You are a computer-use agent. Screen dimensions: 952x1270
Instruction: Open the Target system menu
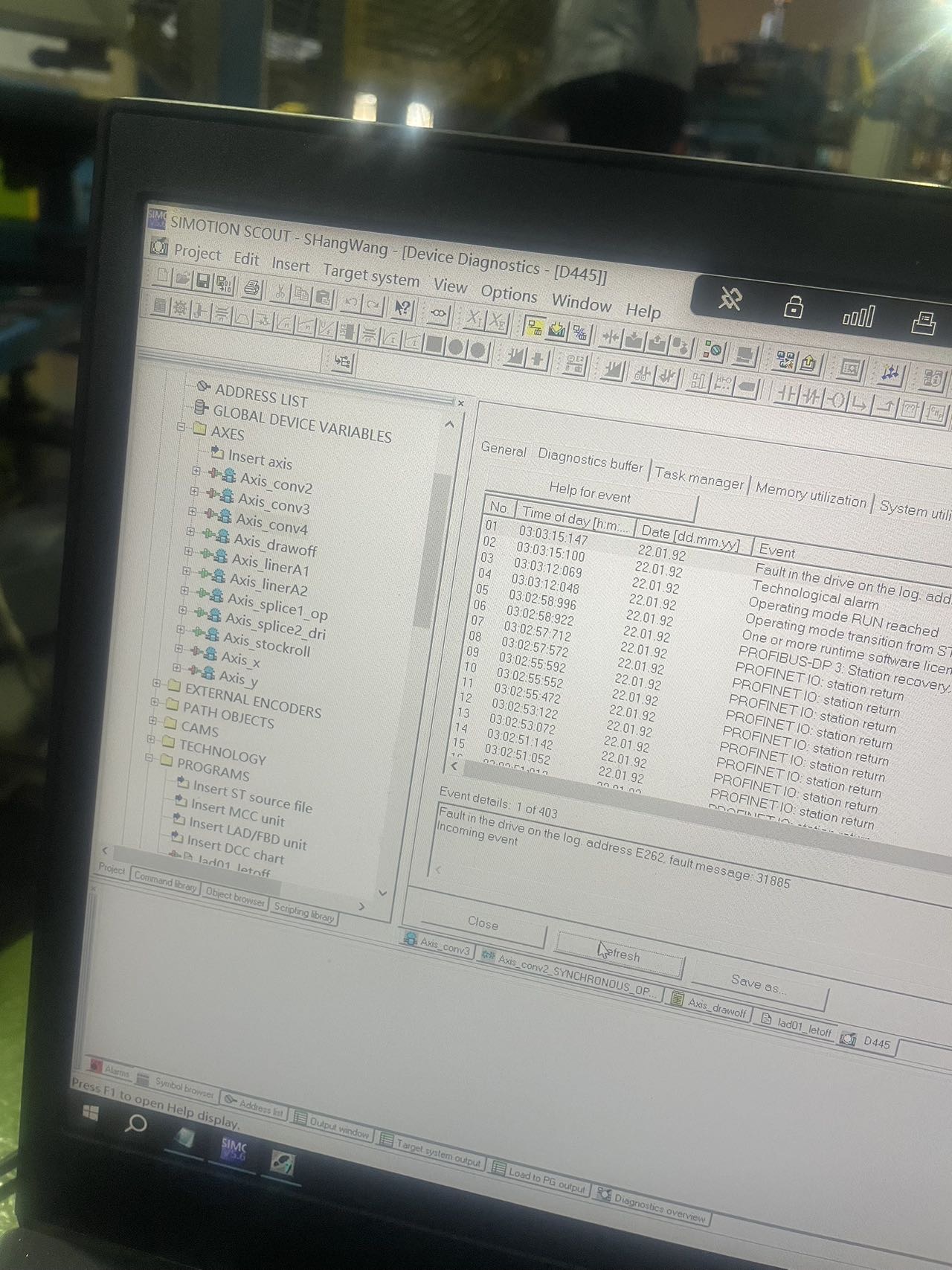(371, 275)
